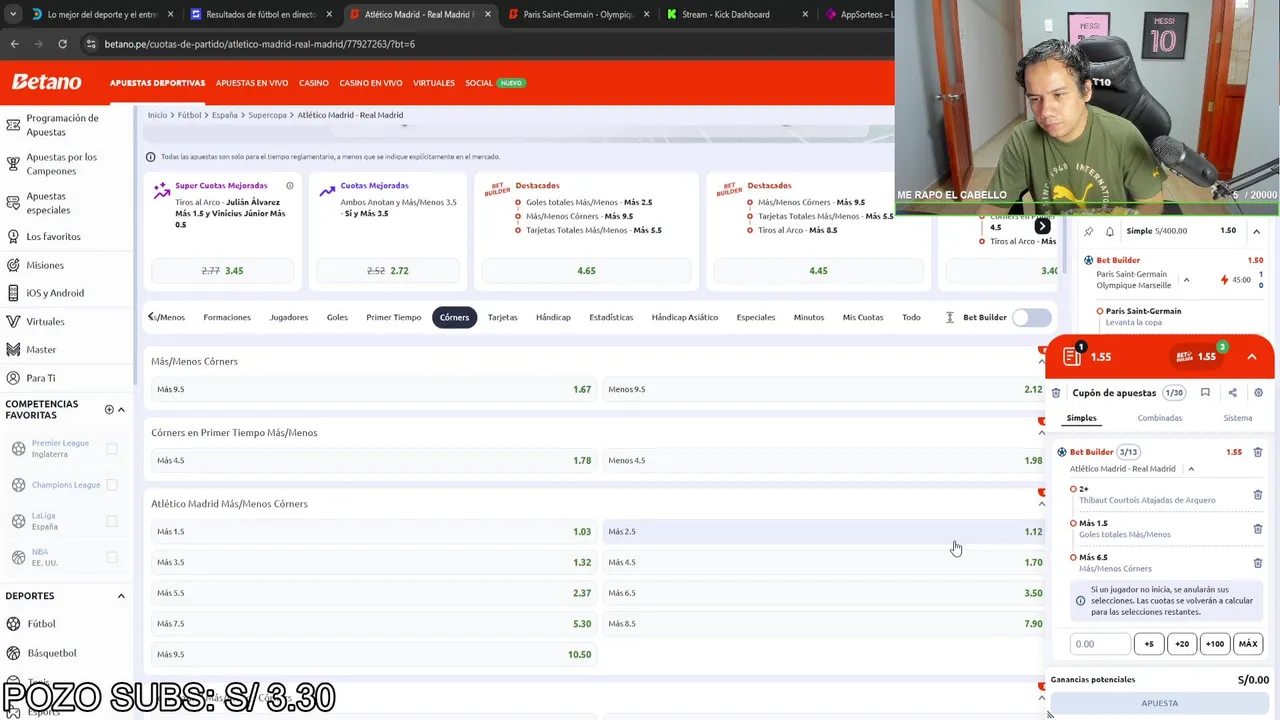Open Básquetbol in the Deportes list
This screenshot has width=1280, height=720.
pos(51,653)
